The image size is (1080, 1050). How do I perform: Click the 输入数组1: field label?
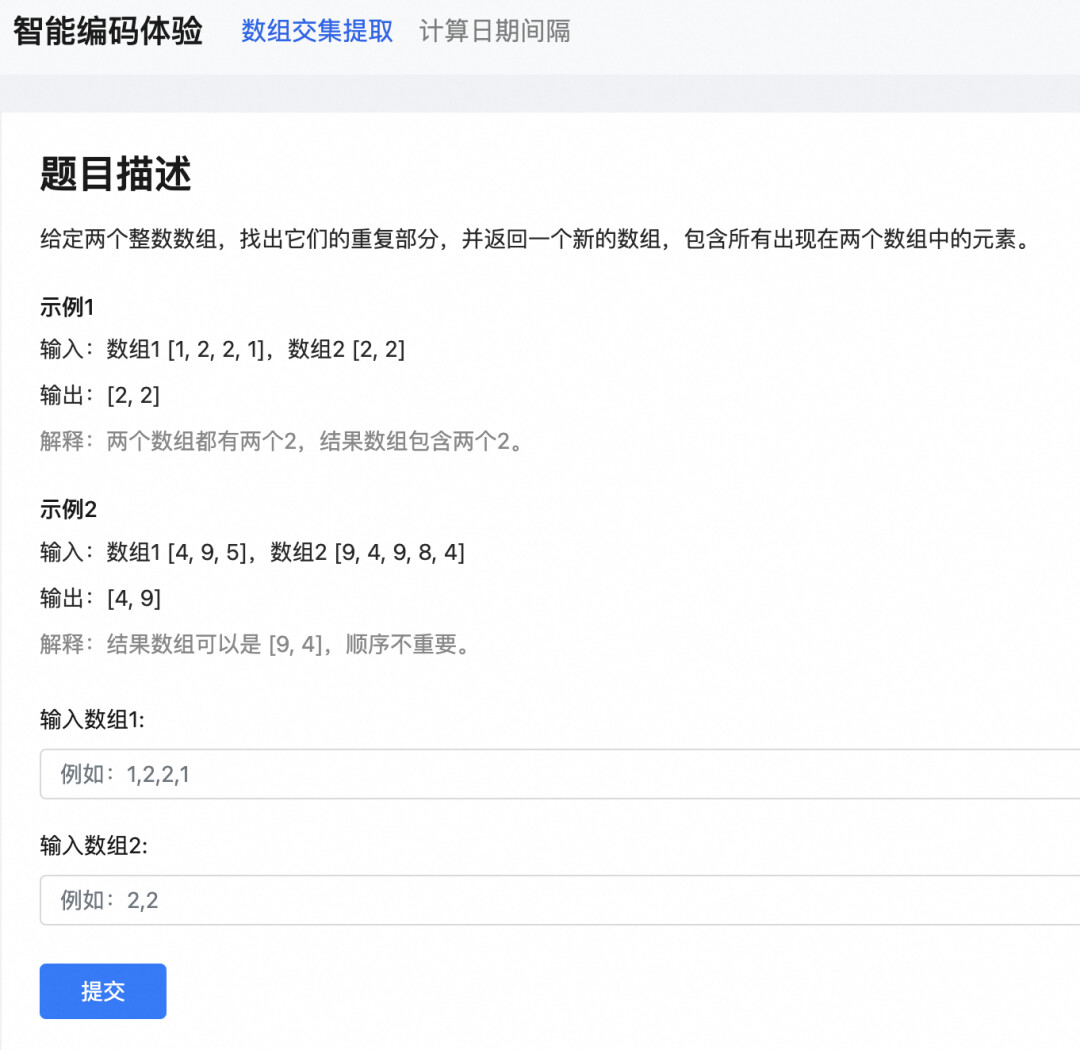(92, 719)
